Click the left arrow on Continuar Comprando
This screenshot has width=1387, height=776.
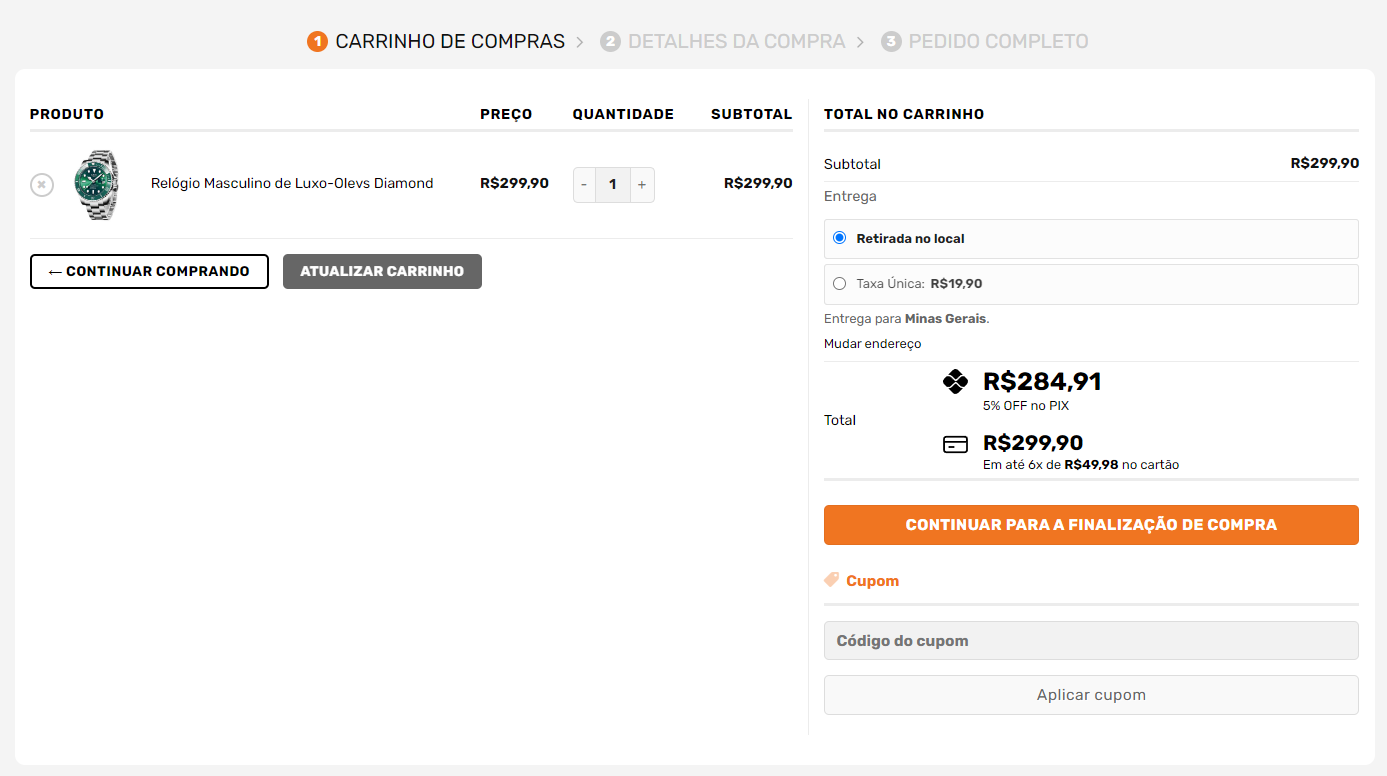[x=52, y=271]
